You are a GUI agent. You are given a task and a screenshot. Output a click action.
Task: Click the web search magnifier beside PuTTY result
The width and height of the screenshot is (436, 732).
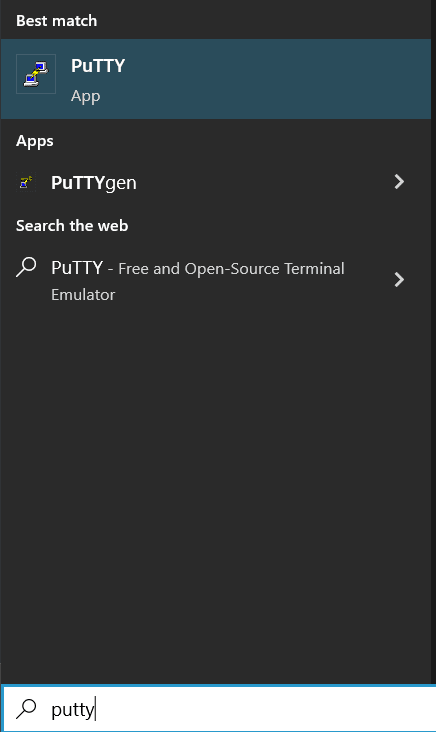pyautogui.click(x=26, y=267)
